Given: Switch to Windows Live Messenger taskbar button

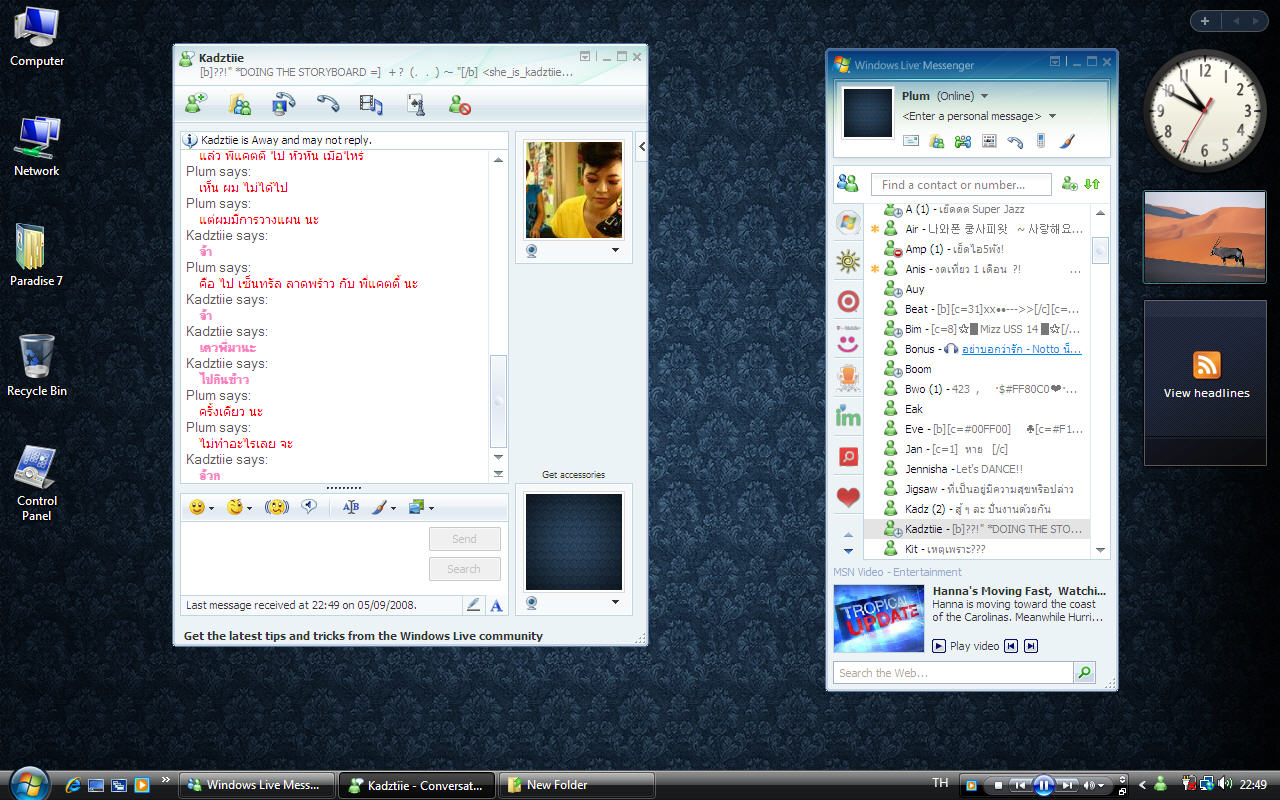Looking at the screenshot, I should coord(259,785).
